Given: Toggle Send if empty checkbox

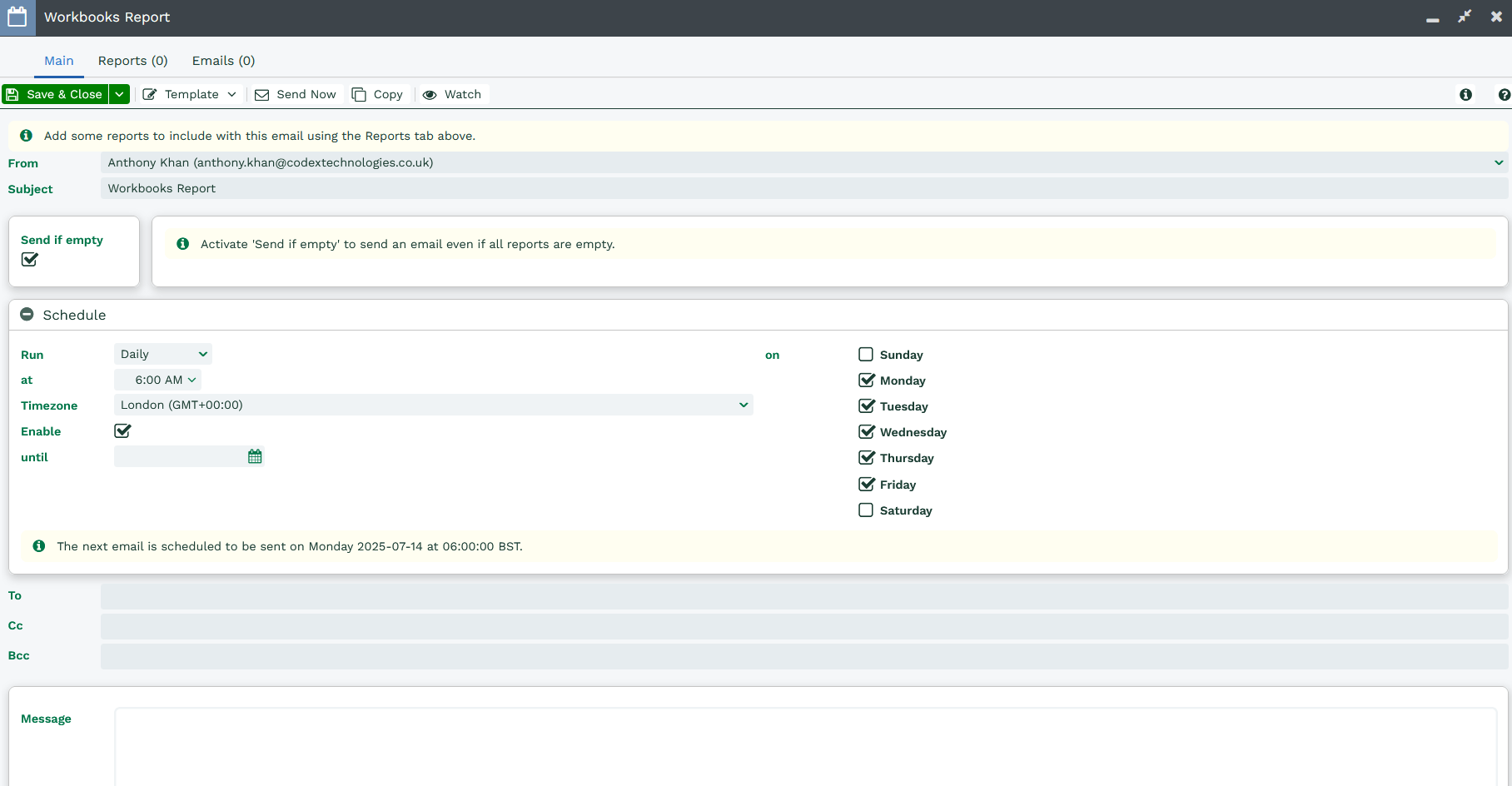Looking at the screenshot, I should 30,259.
